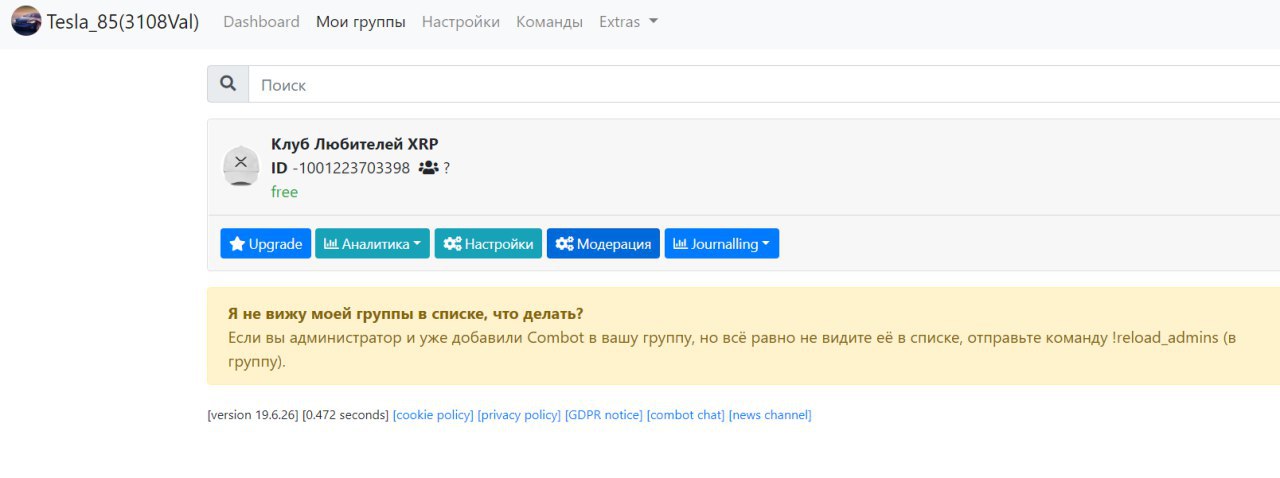1280x478 pixels.
Task: Click the chart icon on Journalling
Action: coord(680,244)
